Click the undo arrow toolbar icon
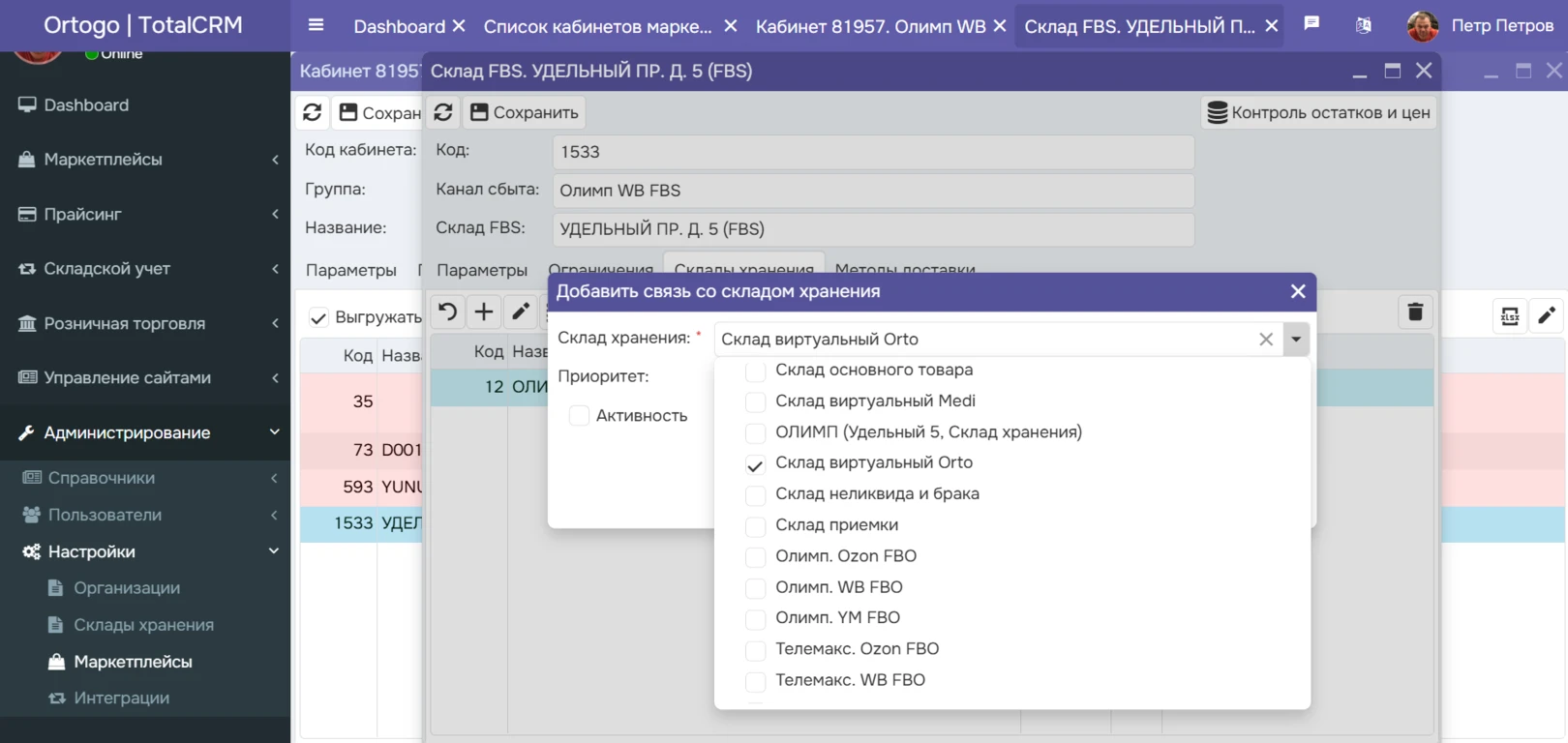The image size is (1568, 743). (447, 312)
